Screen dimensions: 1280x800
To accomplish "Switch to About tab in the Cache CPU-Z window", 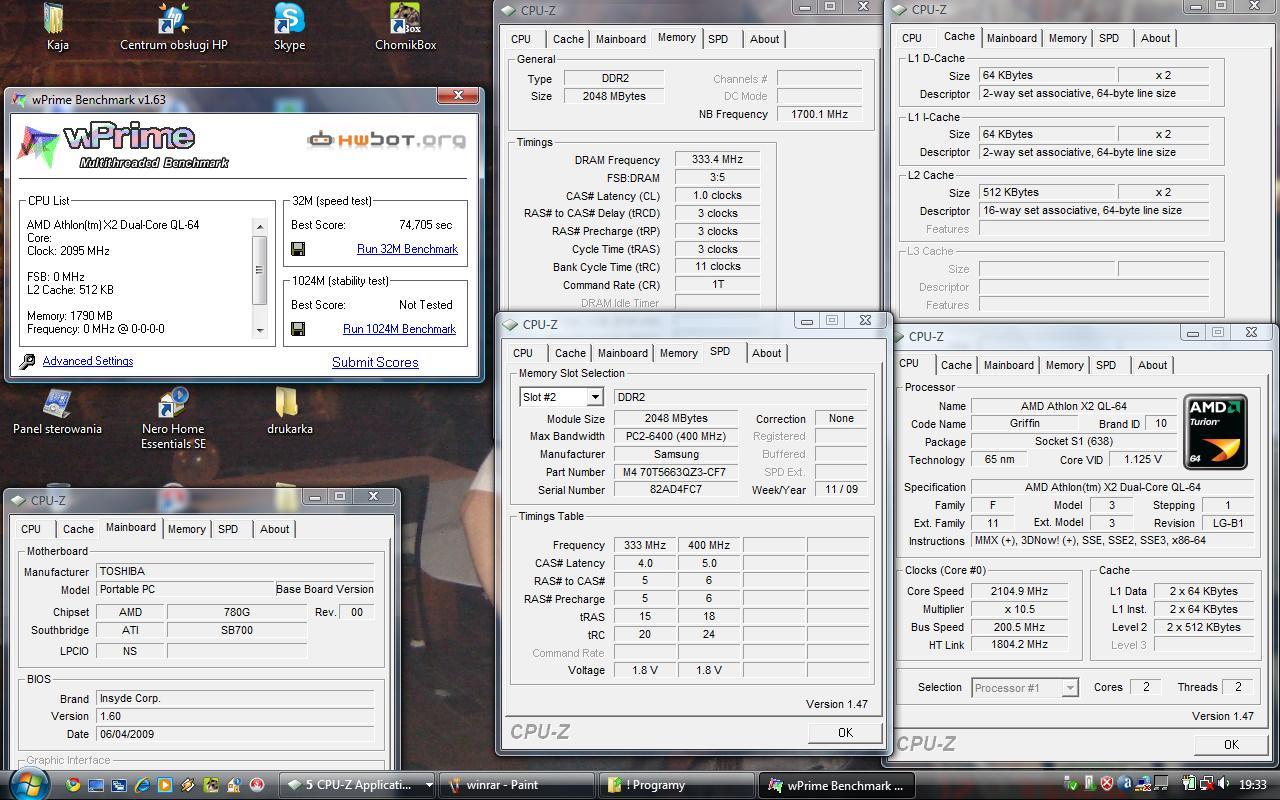I will coord(1155,38).
